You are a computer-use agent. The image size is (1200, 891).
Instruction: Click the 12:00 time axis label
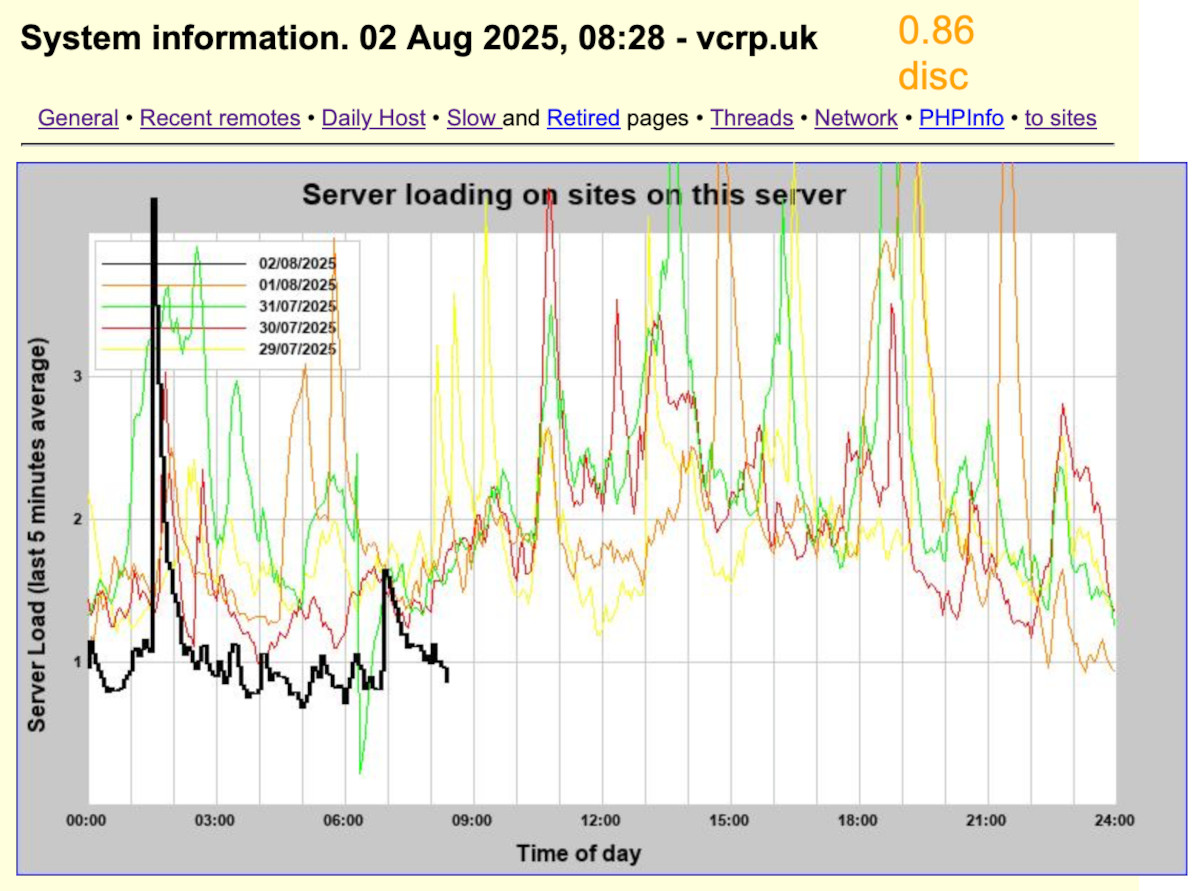click(x=601, y=821)
